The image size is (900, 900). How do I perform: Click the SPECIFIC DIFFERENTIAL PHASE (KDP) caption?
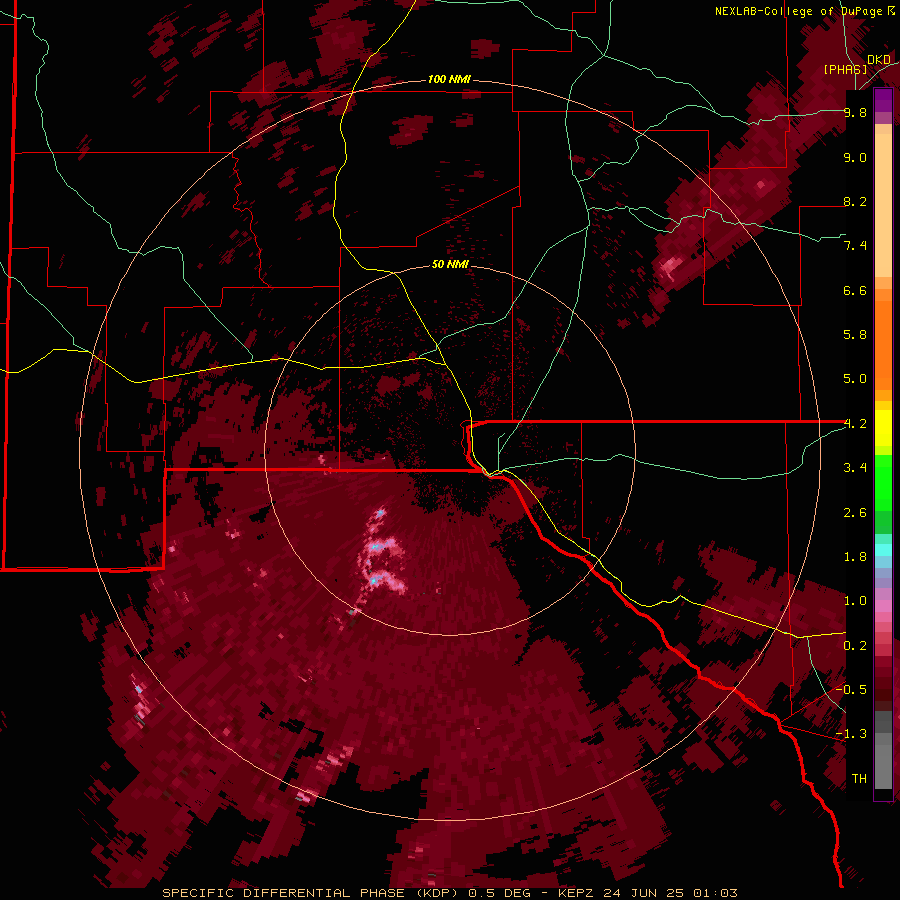click(x=312, y=893)
